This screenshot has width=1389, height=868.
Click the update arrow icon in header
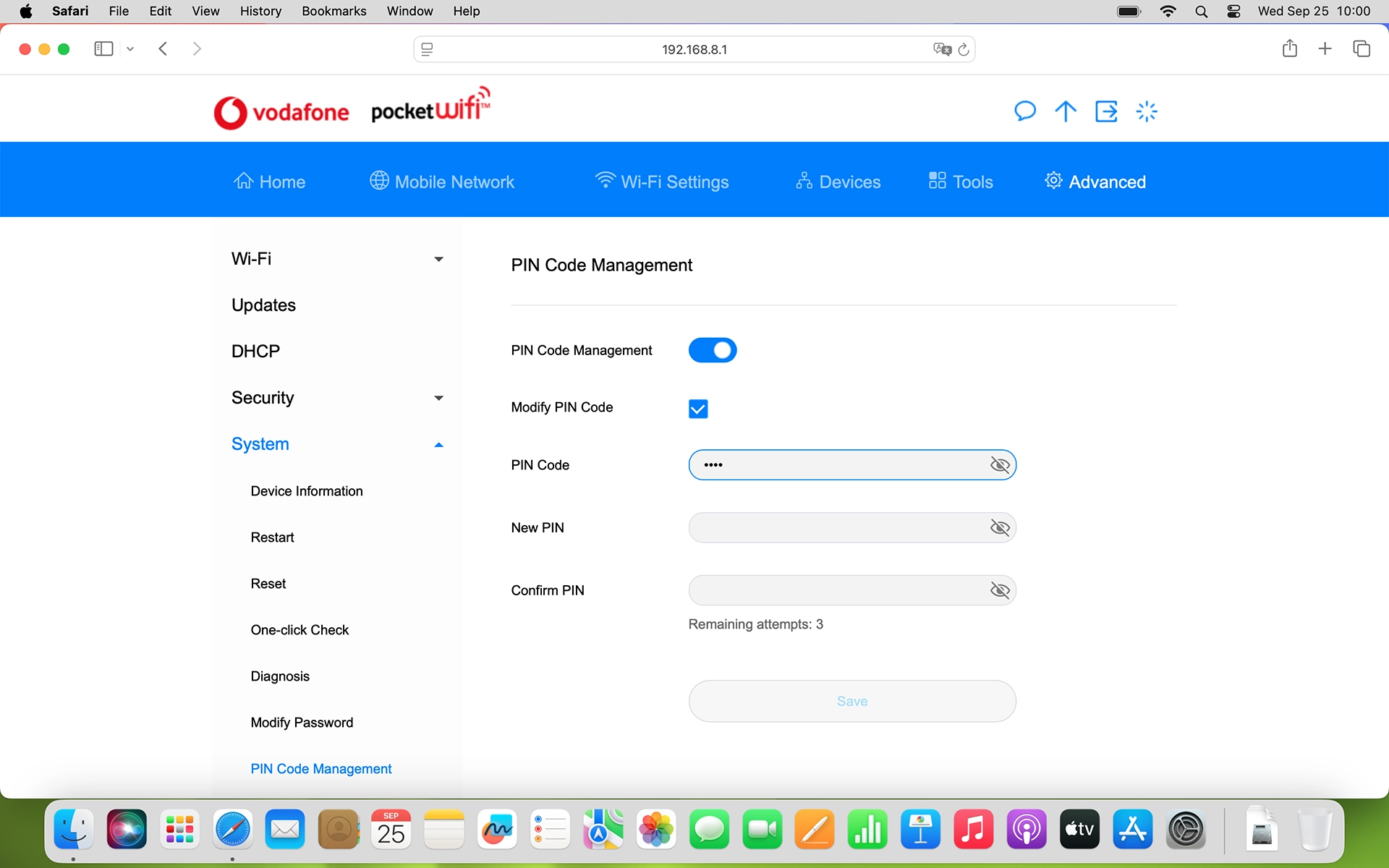coord(1065,111)
